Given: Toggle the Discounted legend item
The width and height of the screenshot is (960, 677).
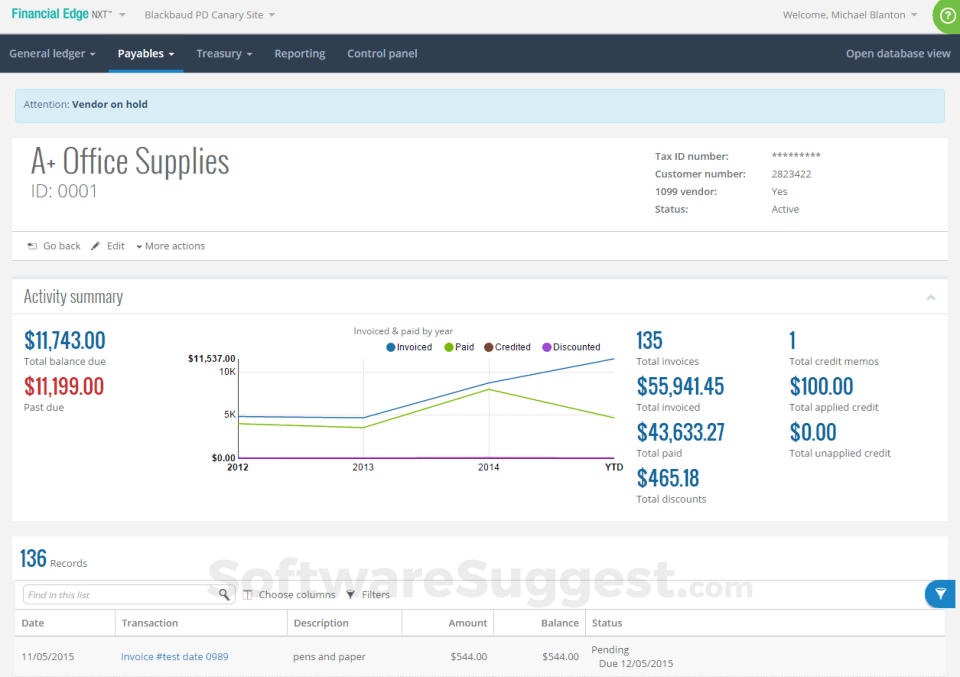Looking at the screenshot, I should [x=571, y=347].
